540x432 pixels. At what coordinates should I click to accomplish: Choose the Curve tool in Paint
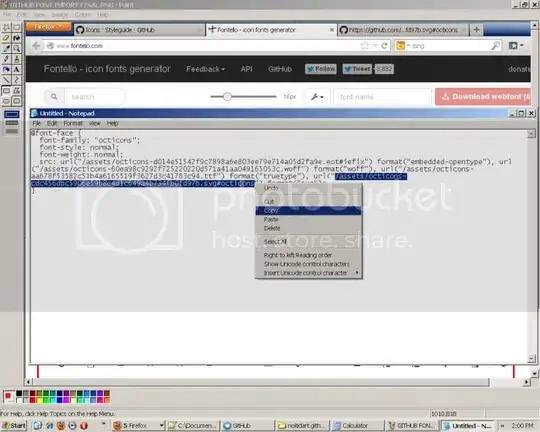pos(16,80)
